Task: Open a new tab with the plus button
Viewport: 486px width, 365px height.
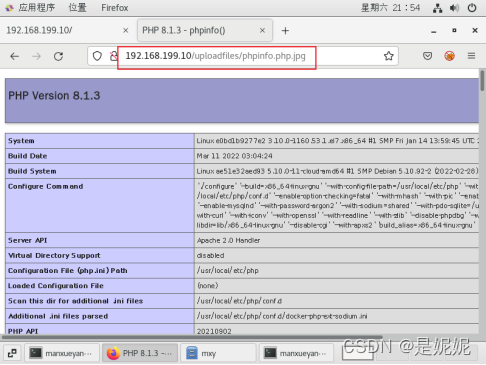Action: click(285, 31)
